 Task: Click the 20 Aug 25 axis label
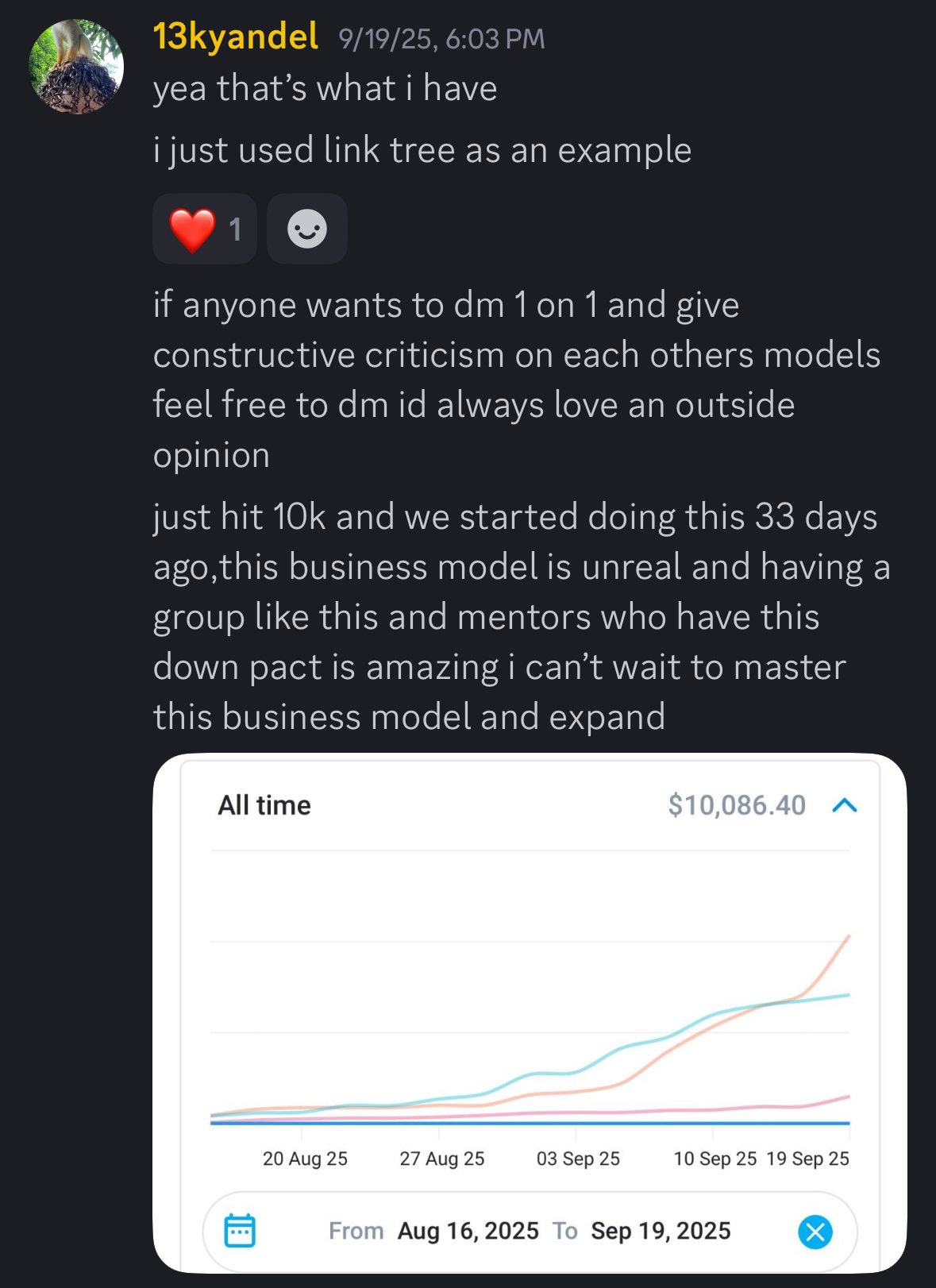pyautogui.click(x=305, y=1159)
